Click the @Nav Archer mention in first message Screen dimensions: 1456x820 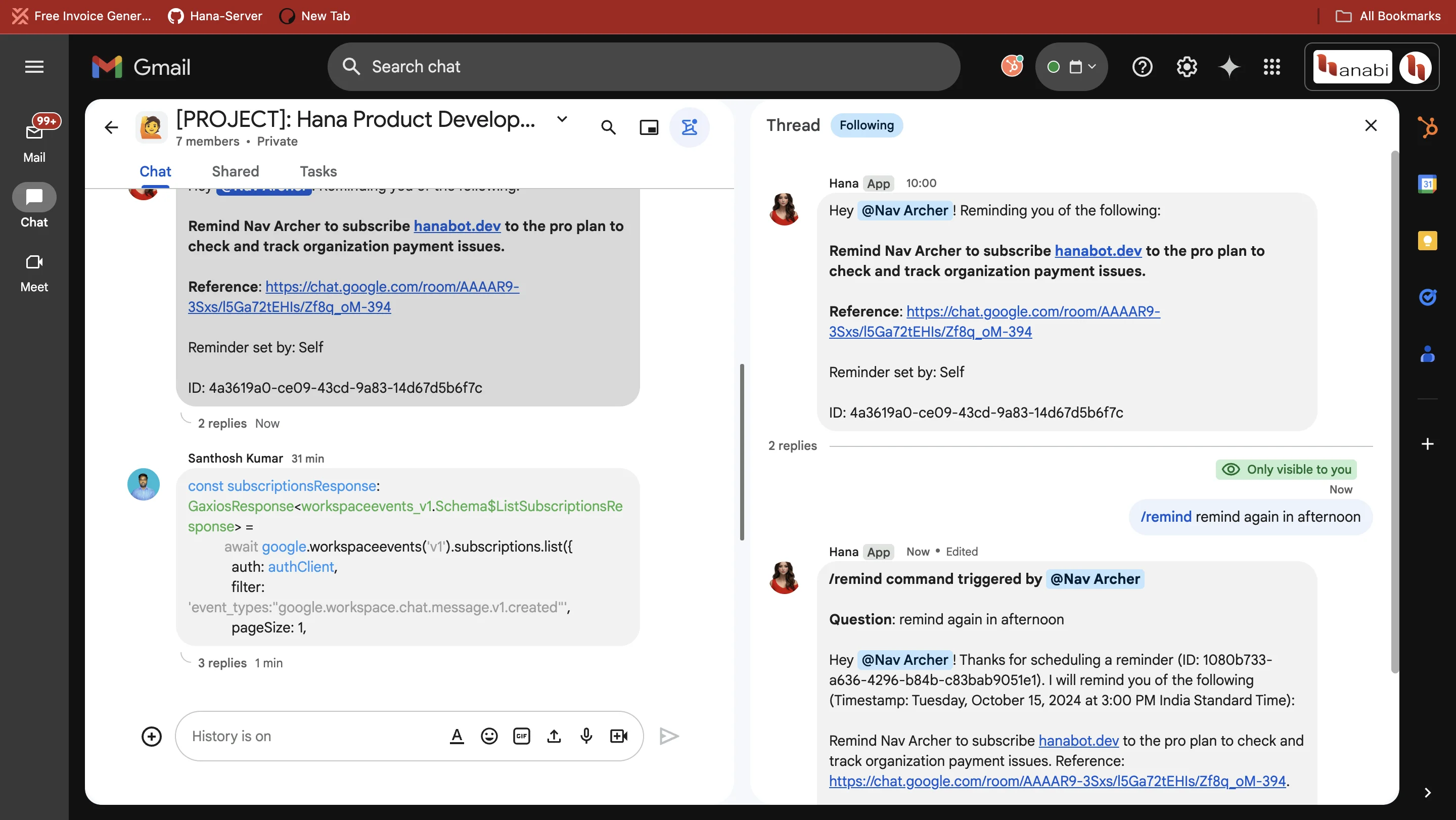tap(904, 211)
